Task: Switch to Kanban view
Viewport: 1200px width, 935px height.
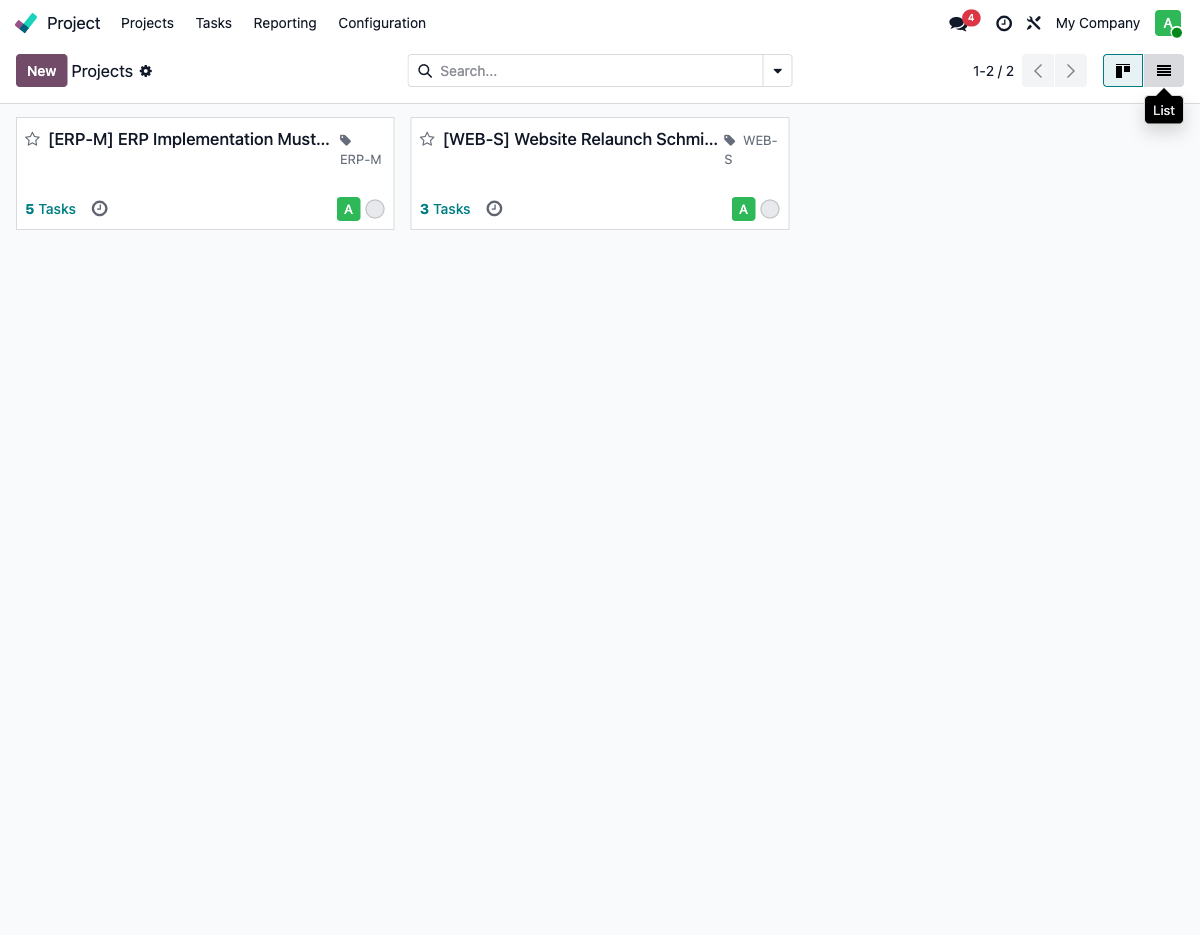Action: click(1123, 71)
